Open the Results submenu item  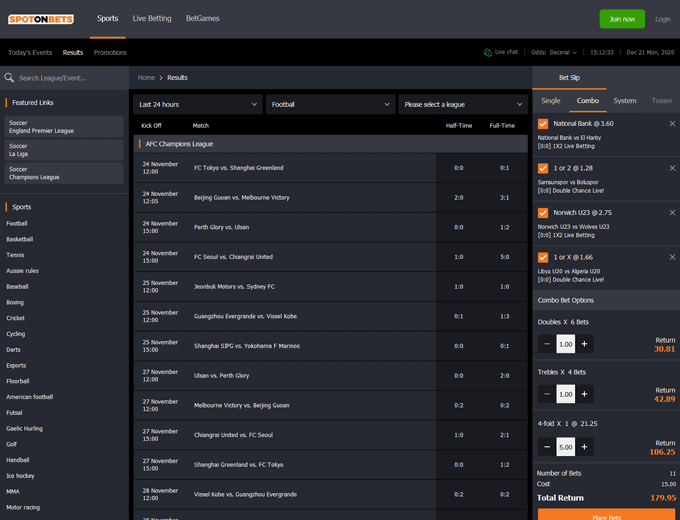pos(73,52)
